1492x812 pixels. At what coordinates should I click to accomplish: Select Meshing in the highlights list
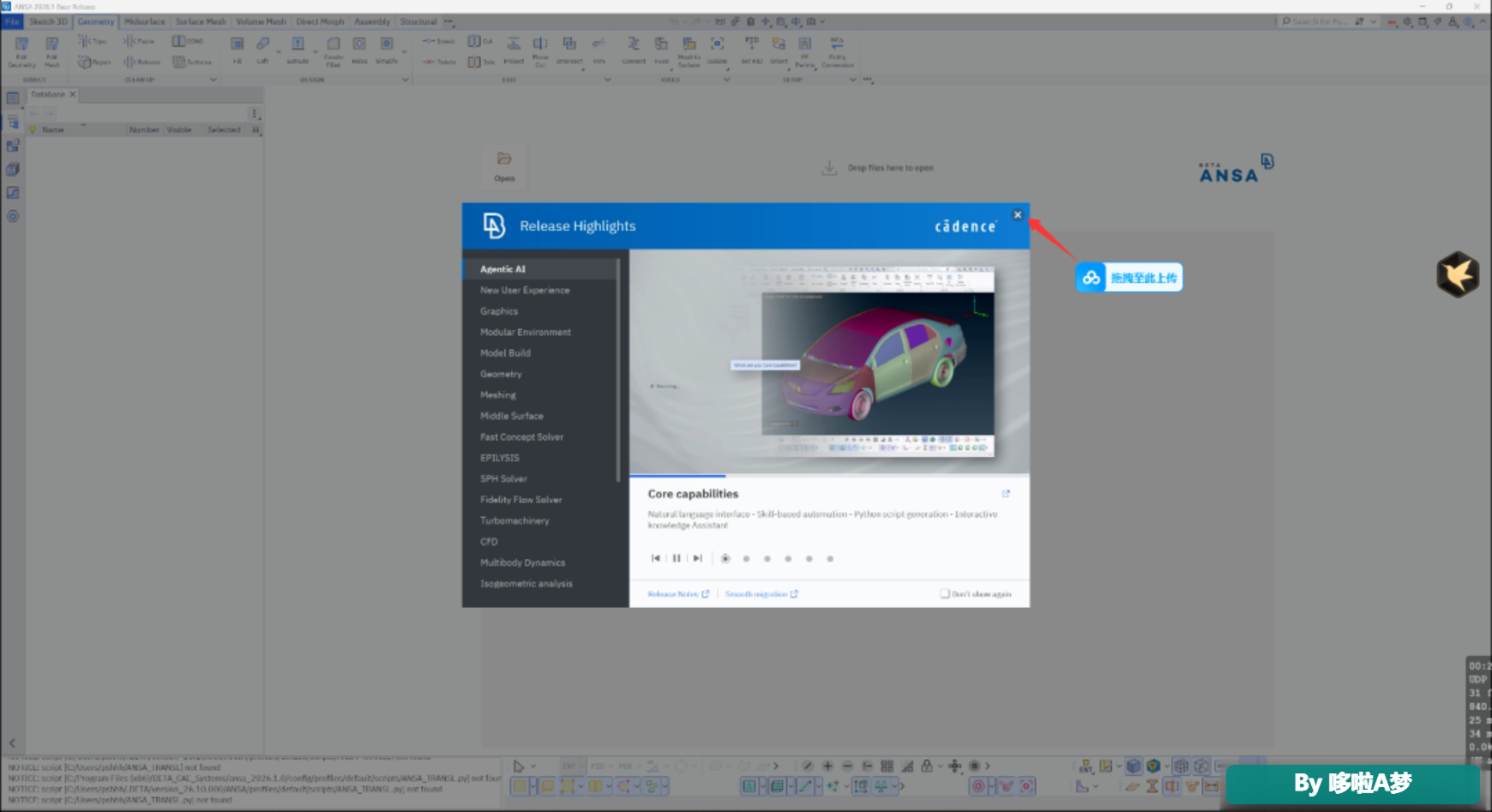(x=498, y=395)
